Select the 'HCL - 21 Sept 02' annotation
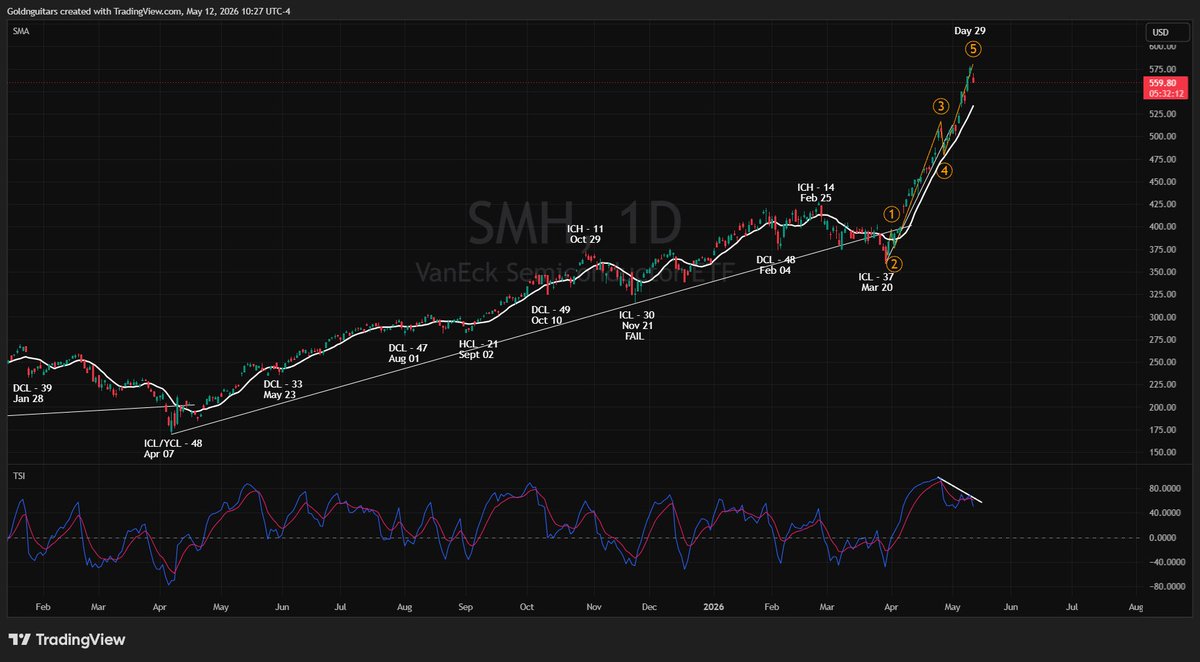Image resolution: width=1200 pixels, height=662 pixels. [478, 348]
